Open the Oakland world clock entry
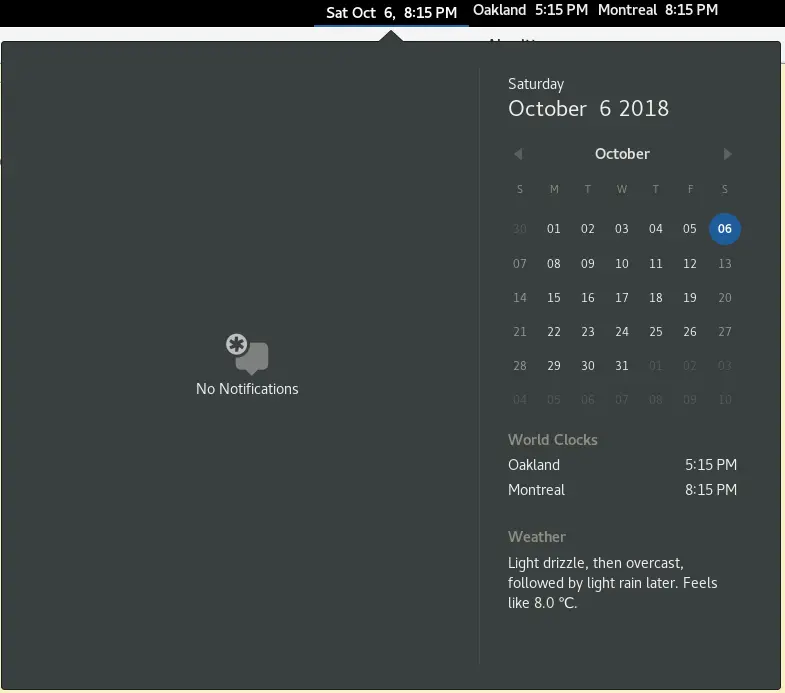The height and width of the screenshot is (693, 785). [x=622, y=465]
